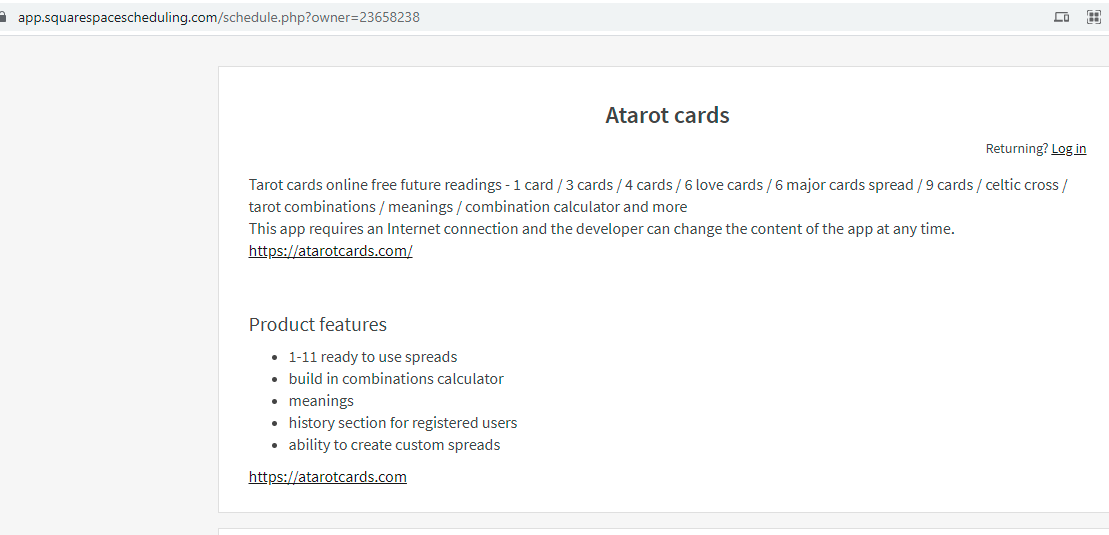Click the Log in link
The width and height of the screenshot is (1109, 535).
(1068, 149)
